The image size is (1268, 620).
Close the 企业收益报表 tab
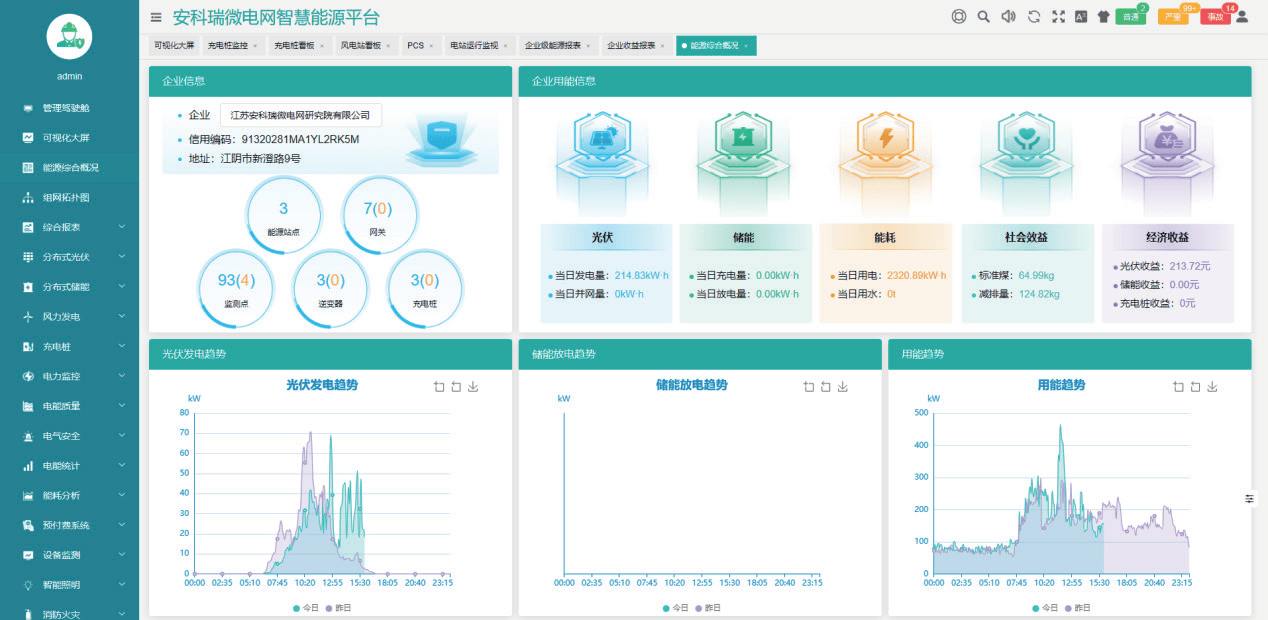click(x=662, y=46)
